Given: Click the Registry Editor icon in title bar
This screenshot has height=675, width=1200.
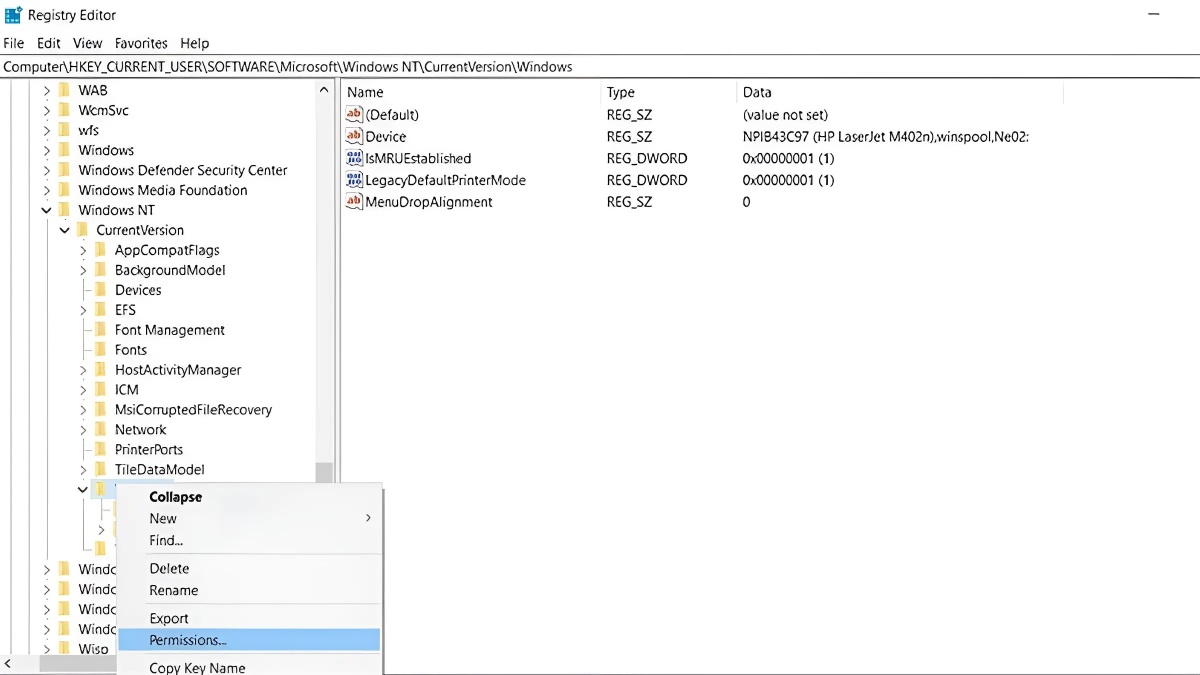Looking at the screenshot, I should click(x=14, y=14).
